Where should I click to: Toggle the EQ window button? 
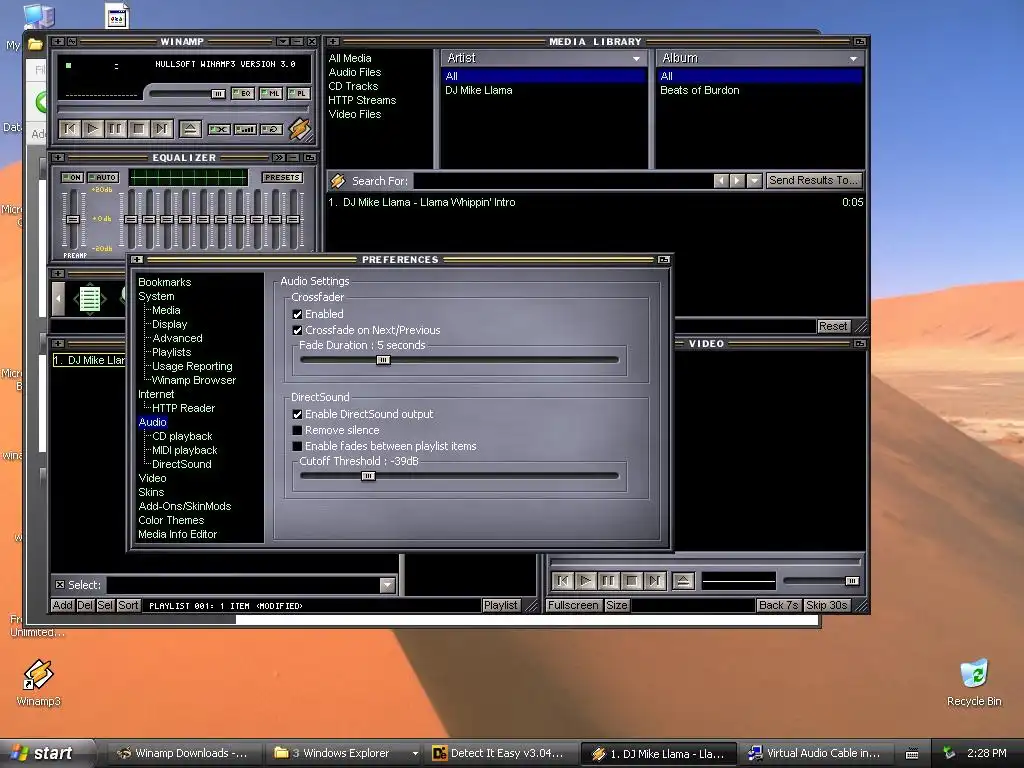(x=243, y=93)
